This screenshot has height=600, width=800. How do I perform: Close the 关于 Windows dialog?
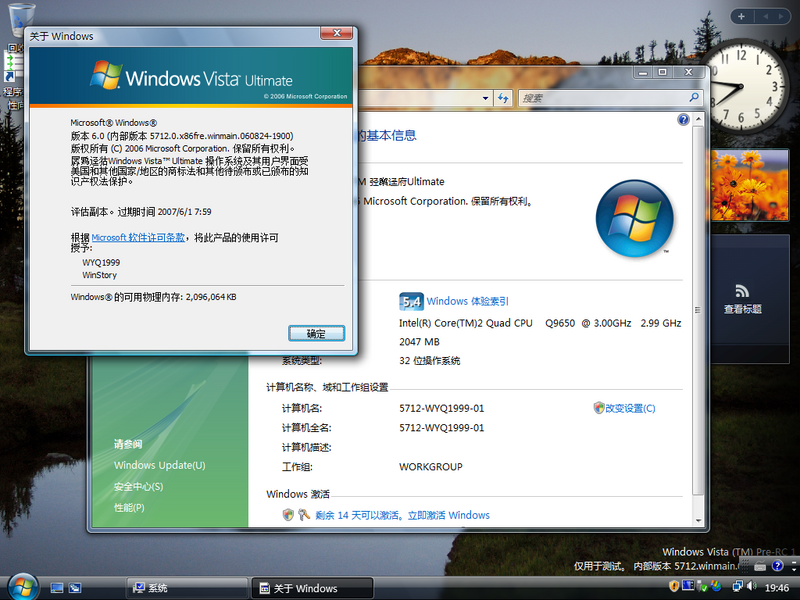[x=336, y=33]
